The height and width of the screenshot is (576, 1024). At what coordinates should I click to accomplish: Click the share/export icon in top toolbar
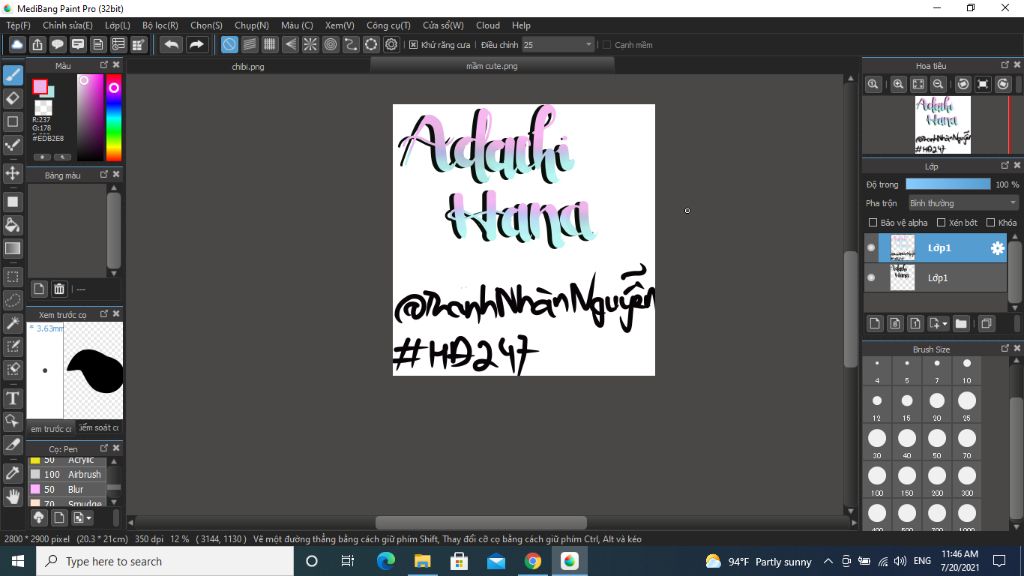tap(37, 44)
